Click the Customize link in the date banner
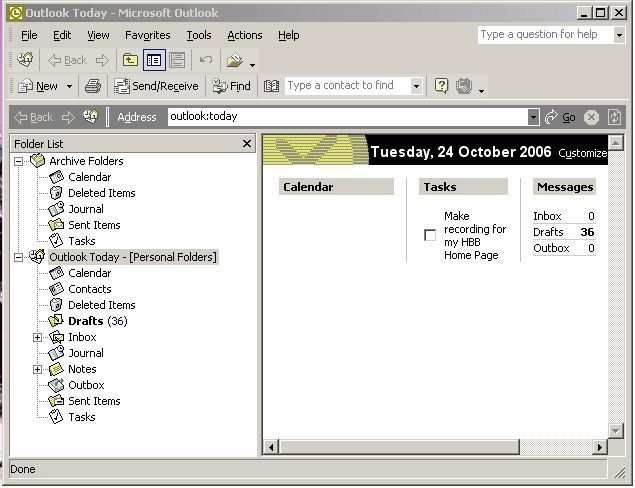 click(x=582, y=153)
